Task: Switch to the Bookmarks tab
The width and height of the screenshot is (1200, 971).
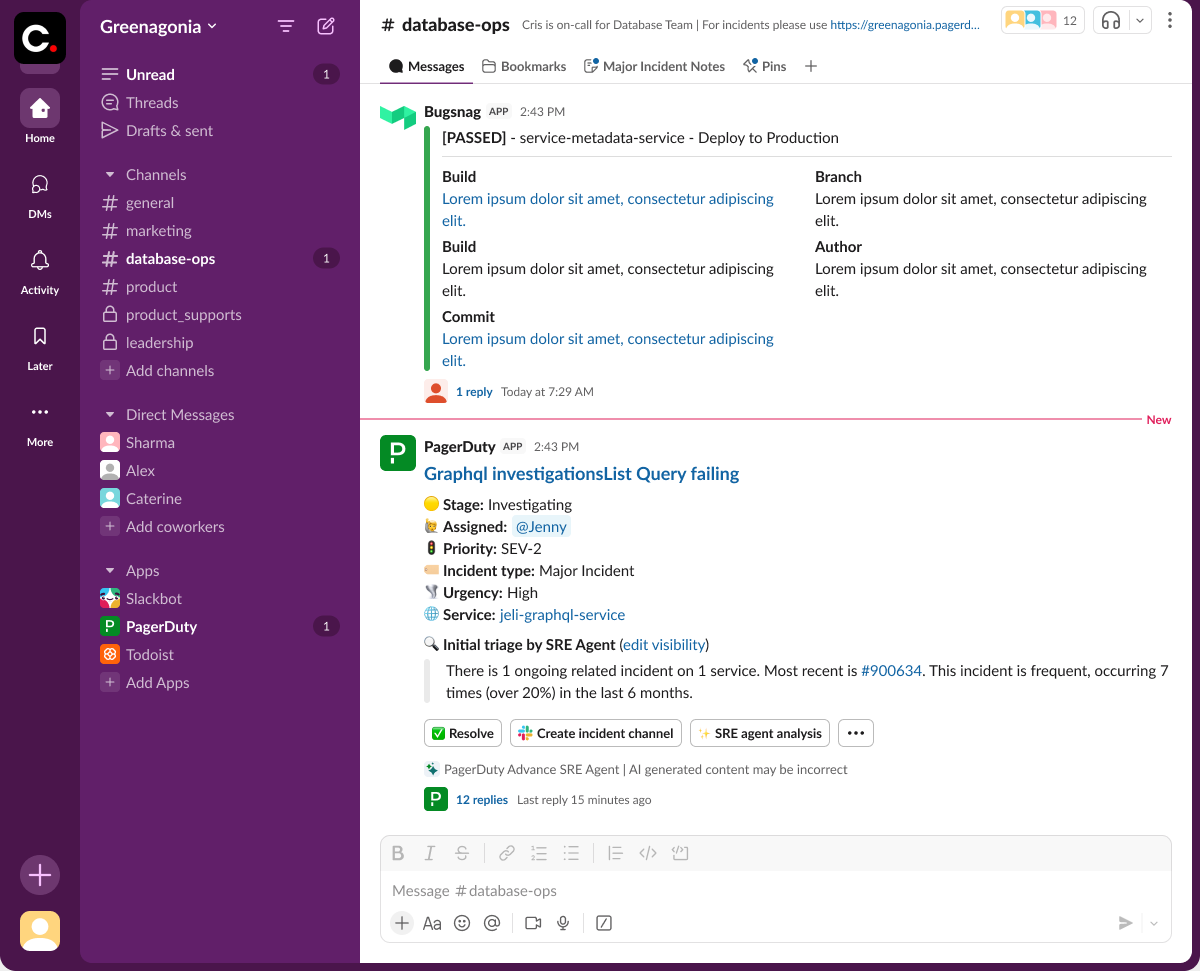Action: [524, 66]
